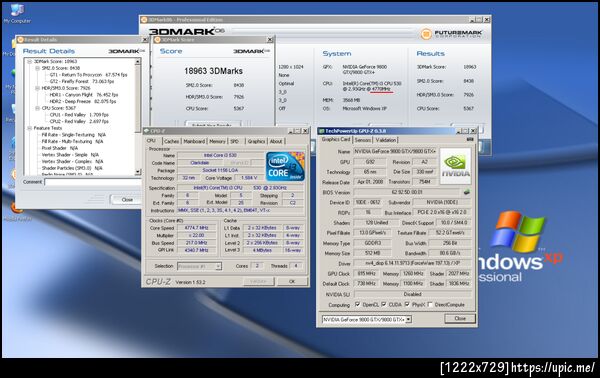Select the Vertex Shader - Simple row
Image resolution: width=600 pixels, height=378 pixels.
click(70, 155)
